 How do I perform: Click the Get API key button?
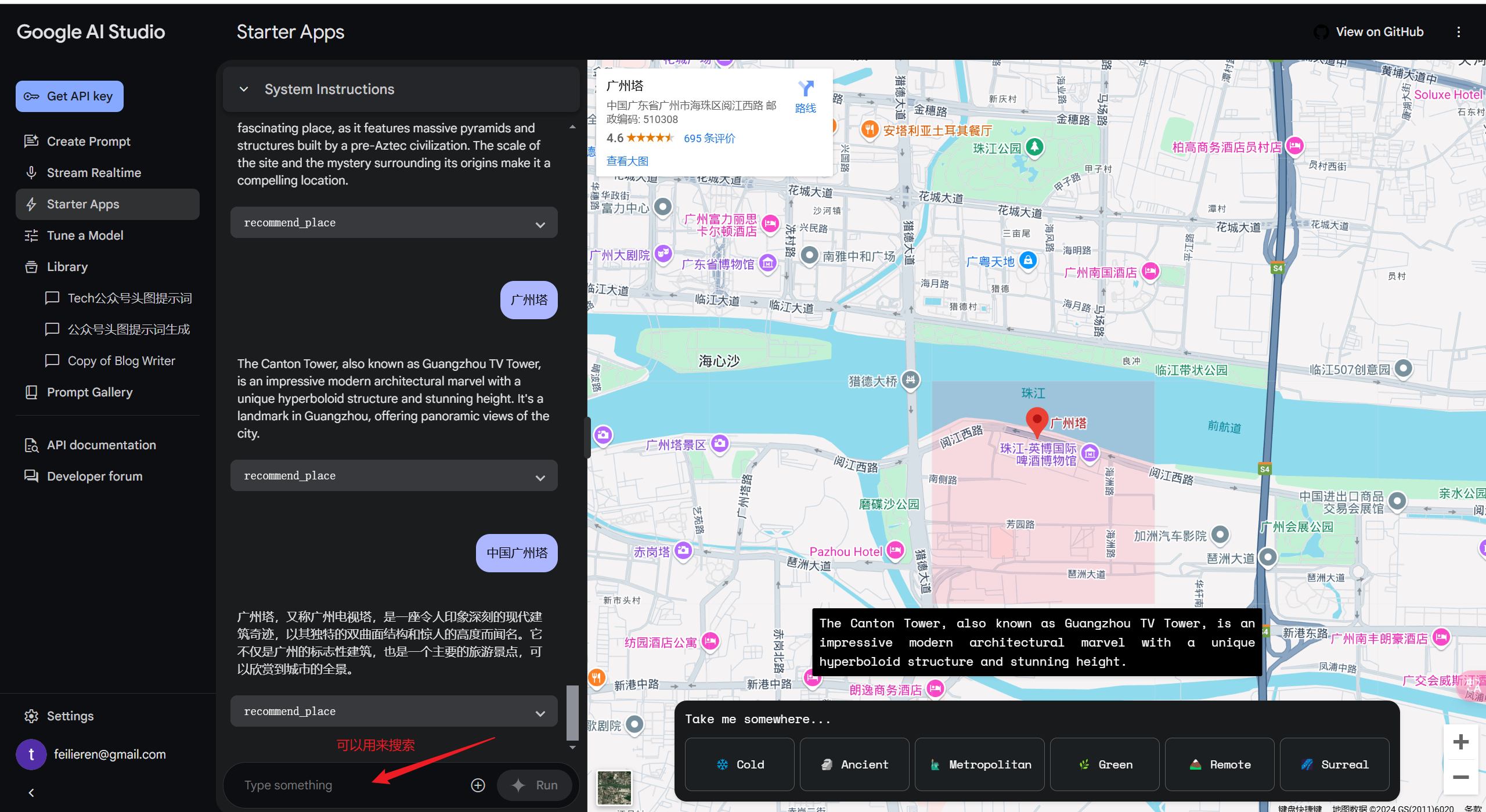[70, 96]
